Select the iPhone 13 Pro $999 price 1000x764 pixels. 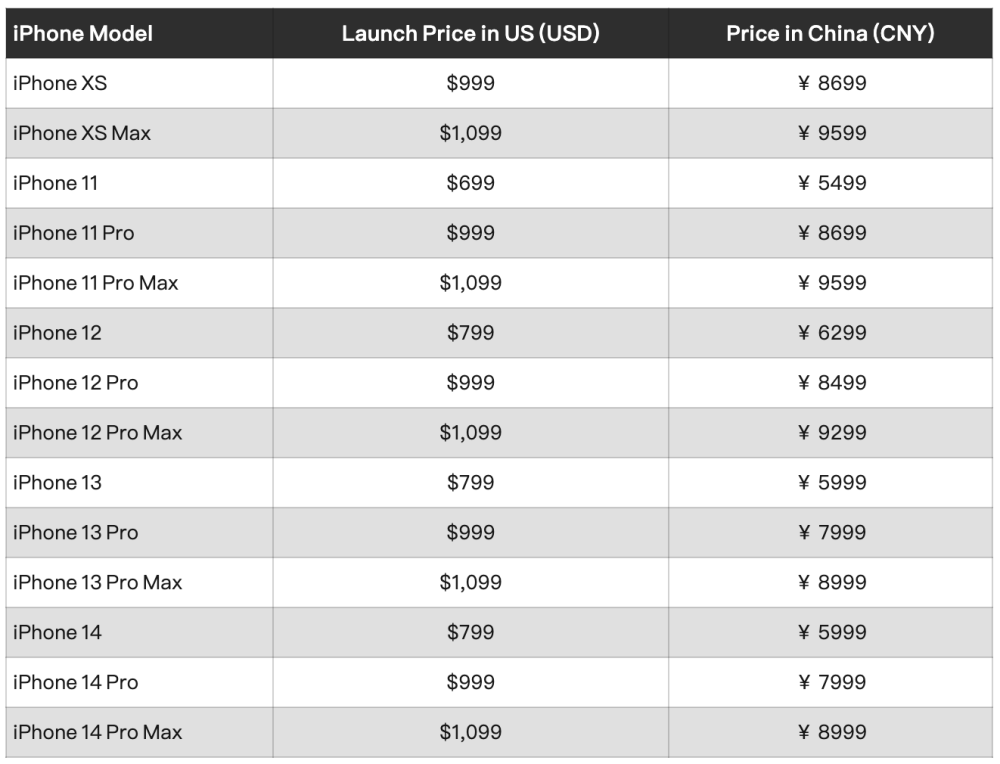click(x=470, y=533)
